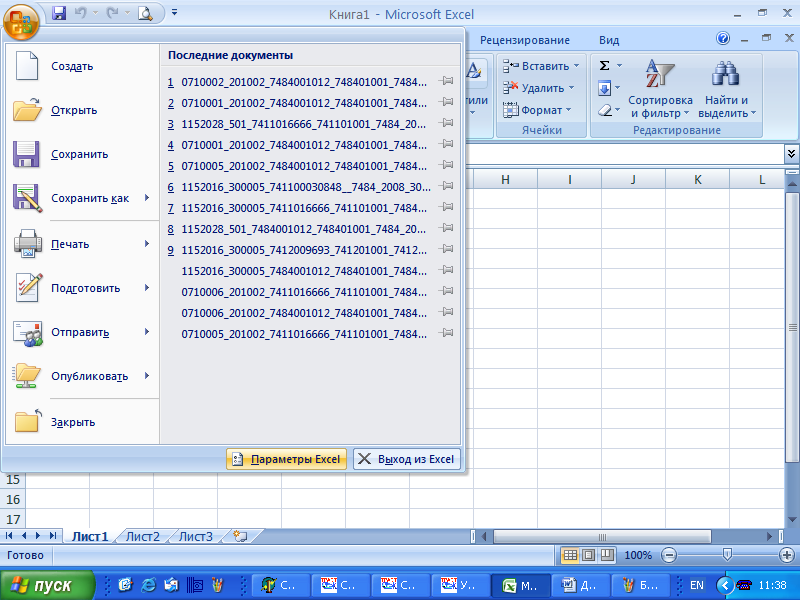
Task: Go to first sheet navigation arrow
Action: tap(9, 536)
